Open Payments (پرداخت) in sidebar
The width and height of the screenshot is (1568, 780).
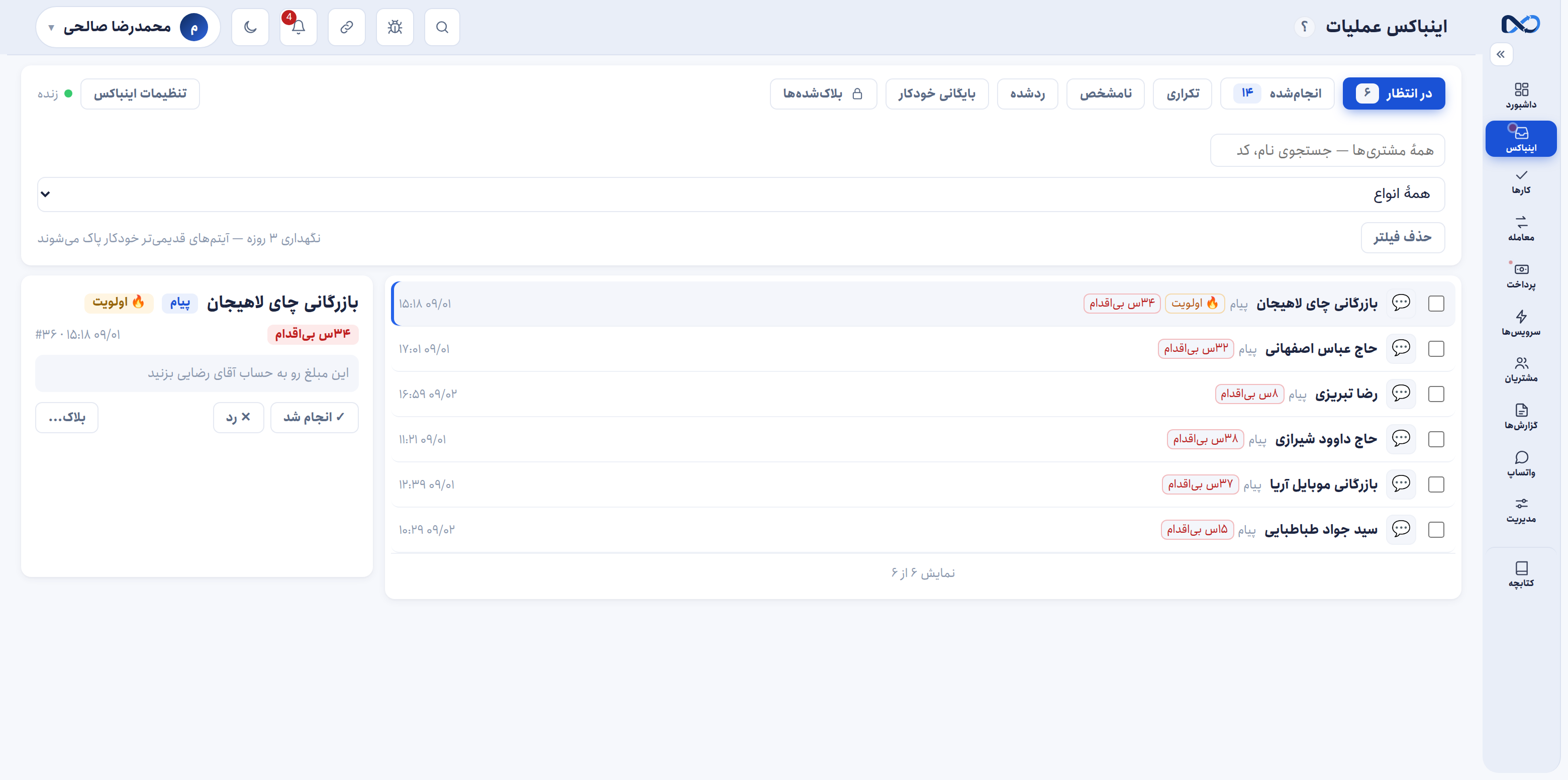pyautogui.click(x=1521, y=276)
